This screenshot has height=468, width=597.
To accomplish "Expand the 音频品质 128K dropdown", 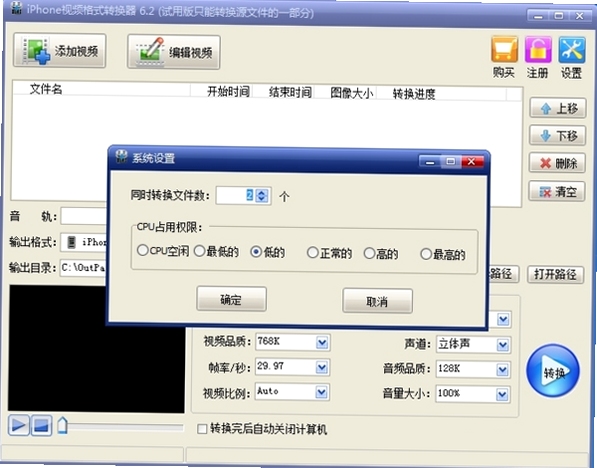I will pyautogui.click(x=503, y=370).
